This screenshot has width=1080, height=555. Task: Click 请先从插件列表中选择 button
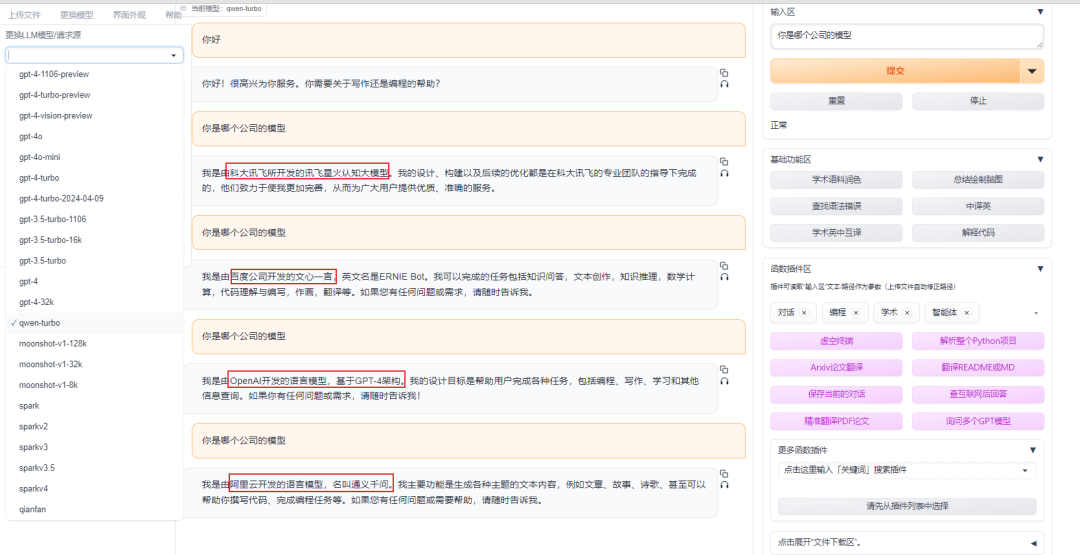coord(907,506)
